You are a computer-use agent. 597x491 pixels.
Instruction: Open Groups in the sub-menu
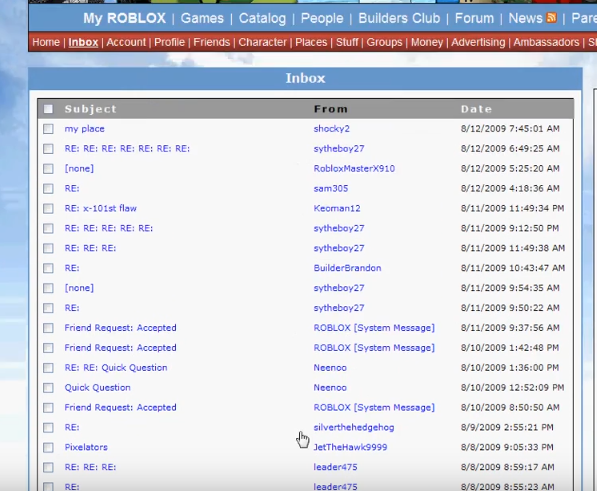[x=385, y=42]
